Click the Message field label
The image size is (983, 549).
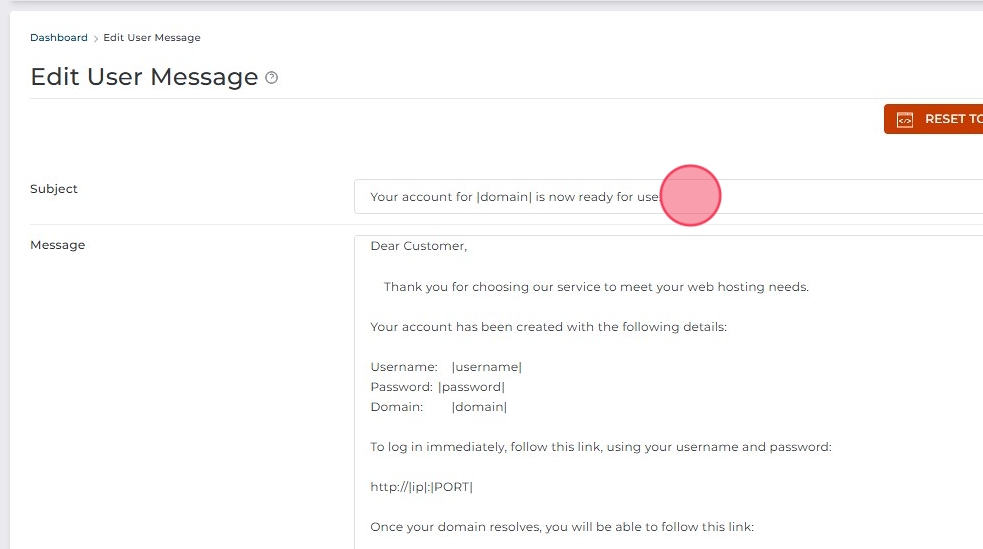(58, 245)
